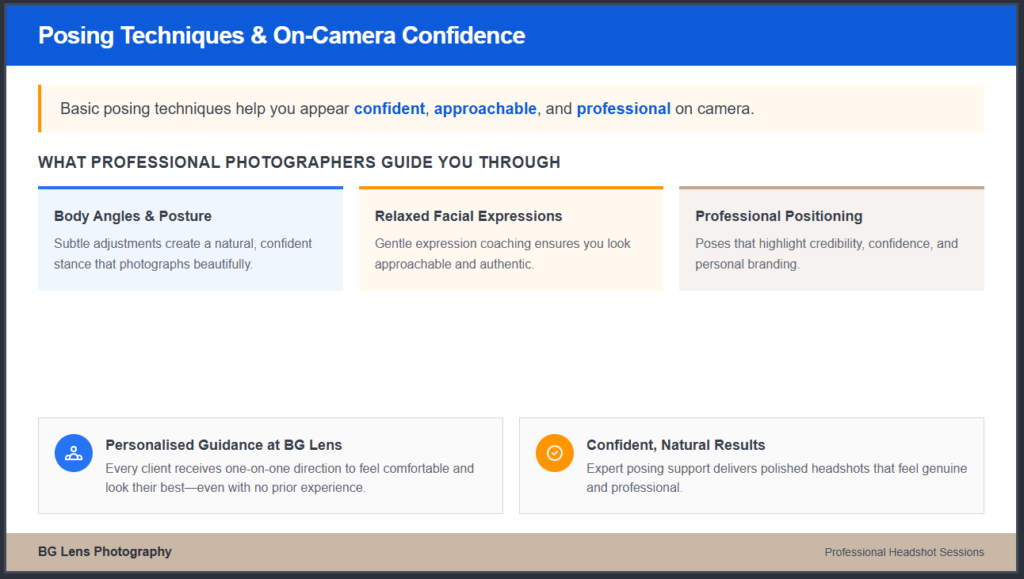Click the highlighted word 'approachable'
1024x579 pixels.
(485, 108)
